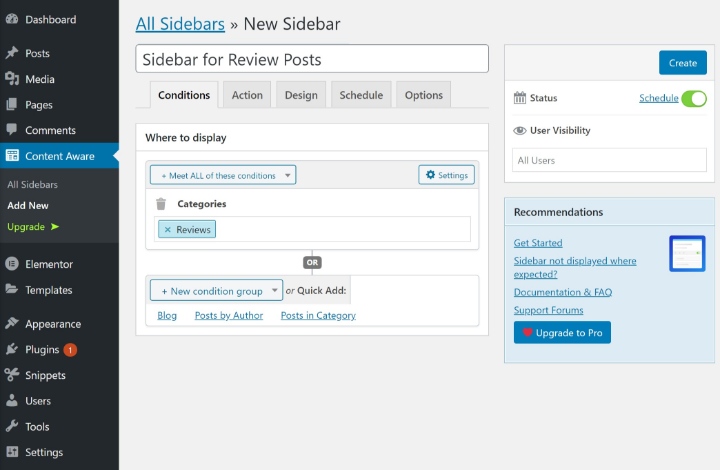Click the Elementor icon
This screenshot has height=470, width=720.
point(12,264)
